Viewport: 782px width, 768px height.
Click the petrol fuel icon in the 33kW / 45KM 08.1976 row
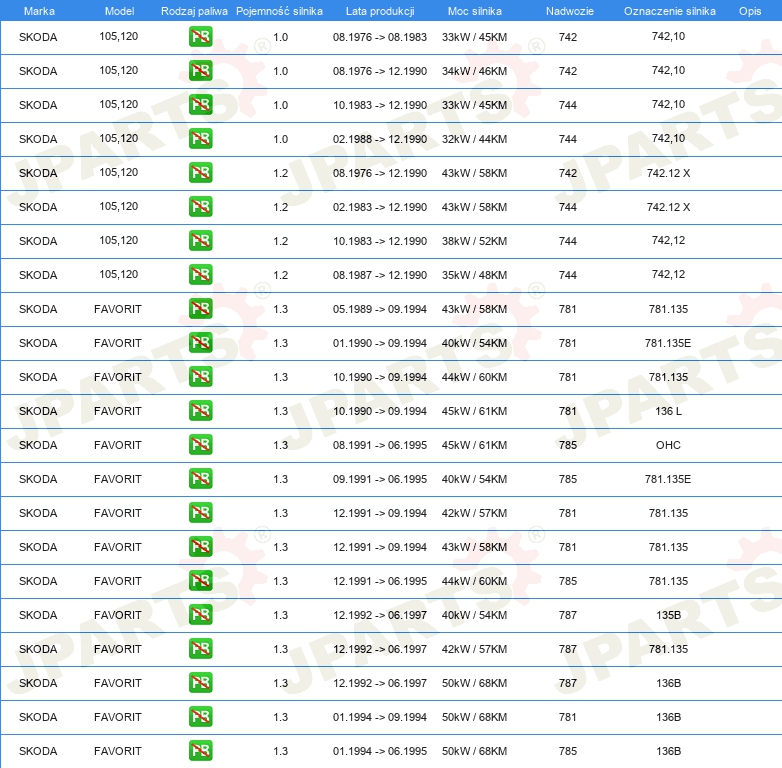tap(200, 36)
